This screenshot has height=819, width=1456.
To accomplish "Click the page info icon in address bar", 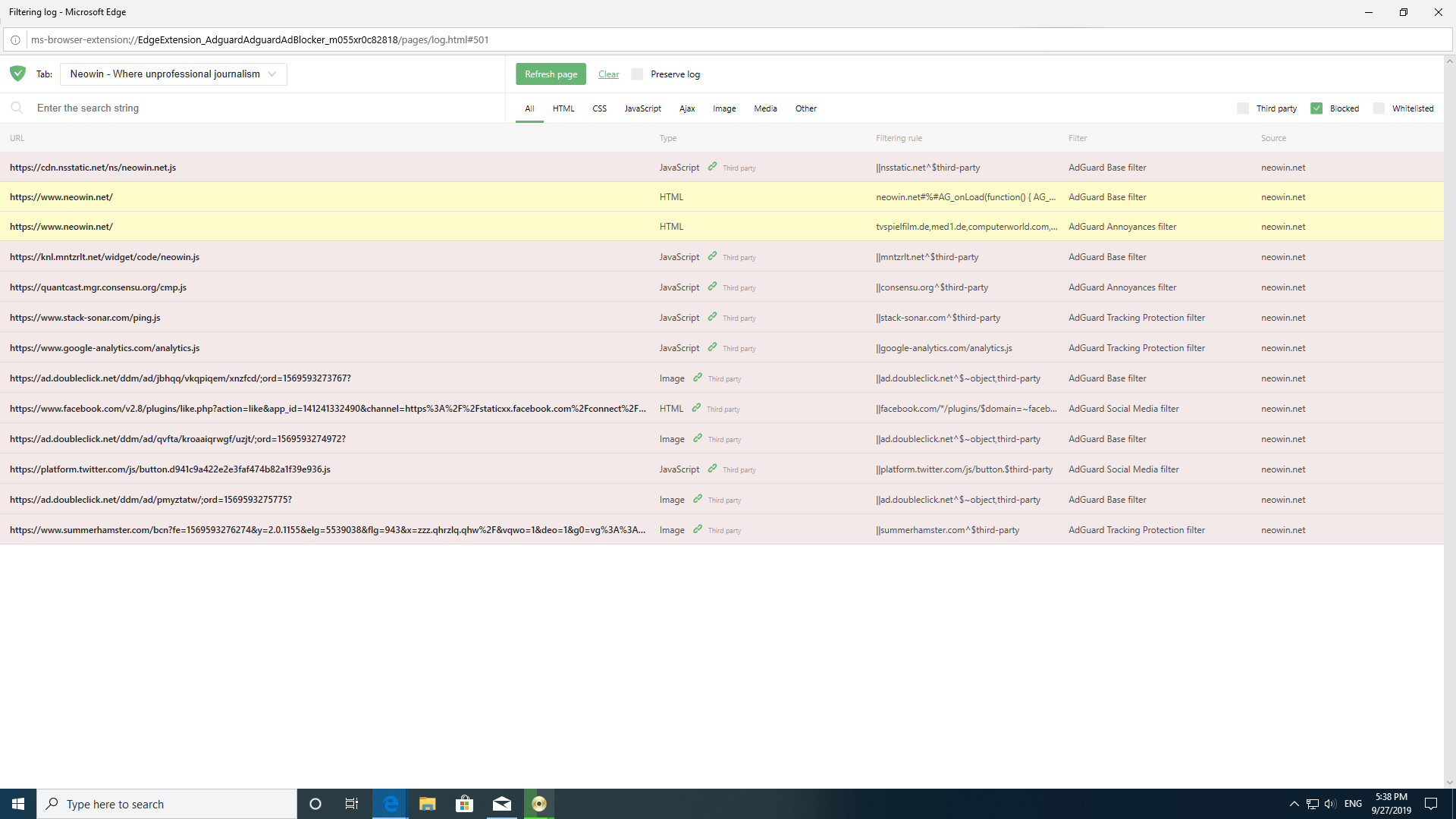I will (x=15, y=39).
